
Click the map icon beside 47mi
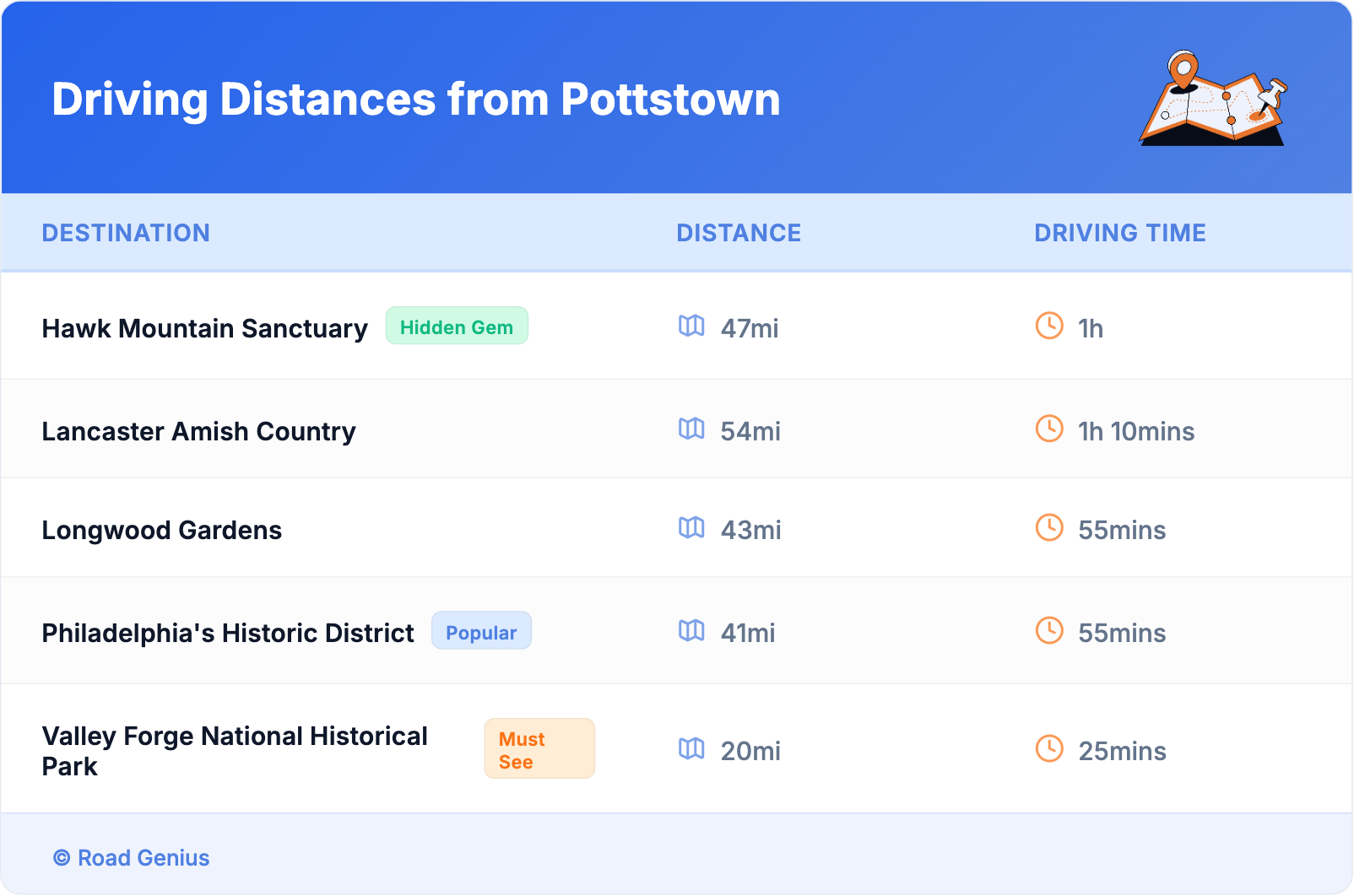pyautogui.click(x=691, y=326)
